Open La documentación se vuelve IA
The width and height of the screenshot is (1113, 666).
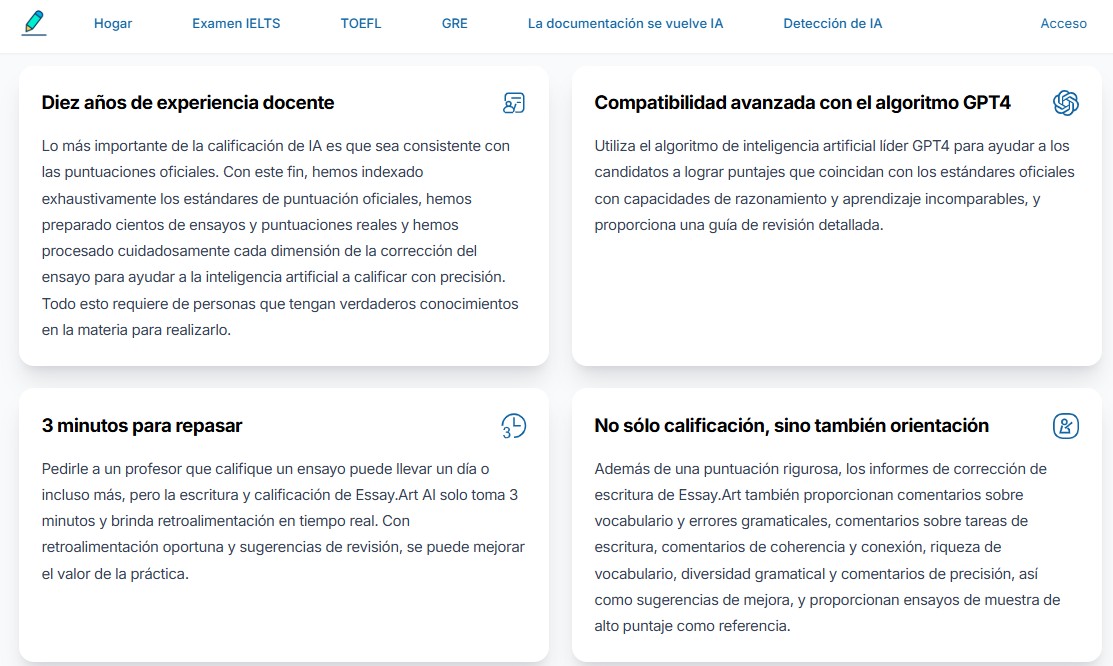point(625,24)
